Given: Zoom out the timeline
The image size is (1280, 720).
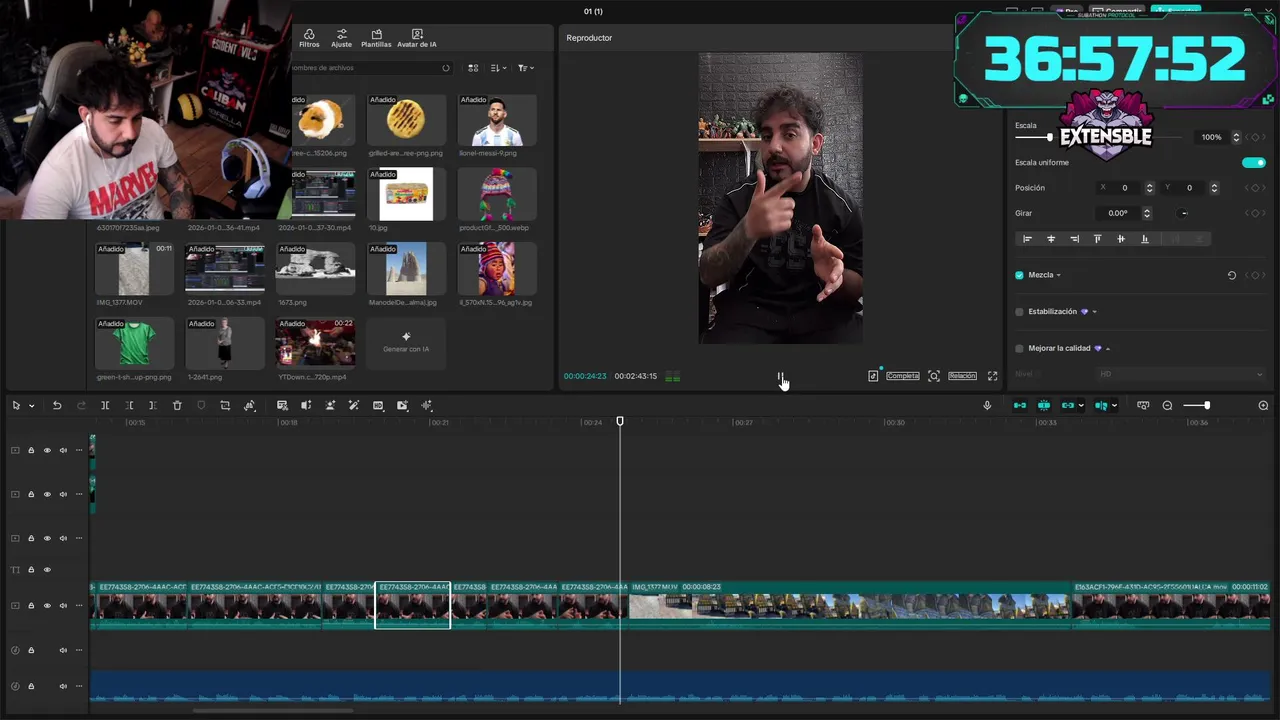Looking at the screenshot, I should point(1167,405).
